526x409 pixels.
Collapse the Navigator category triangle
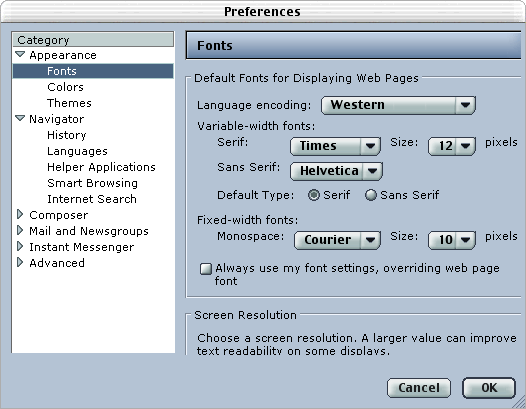[20, 118]
